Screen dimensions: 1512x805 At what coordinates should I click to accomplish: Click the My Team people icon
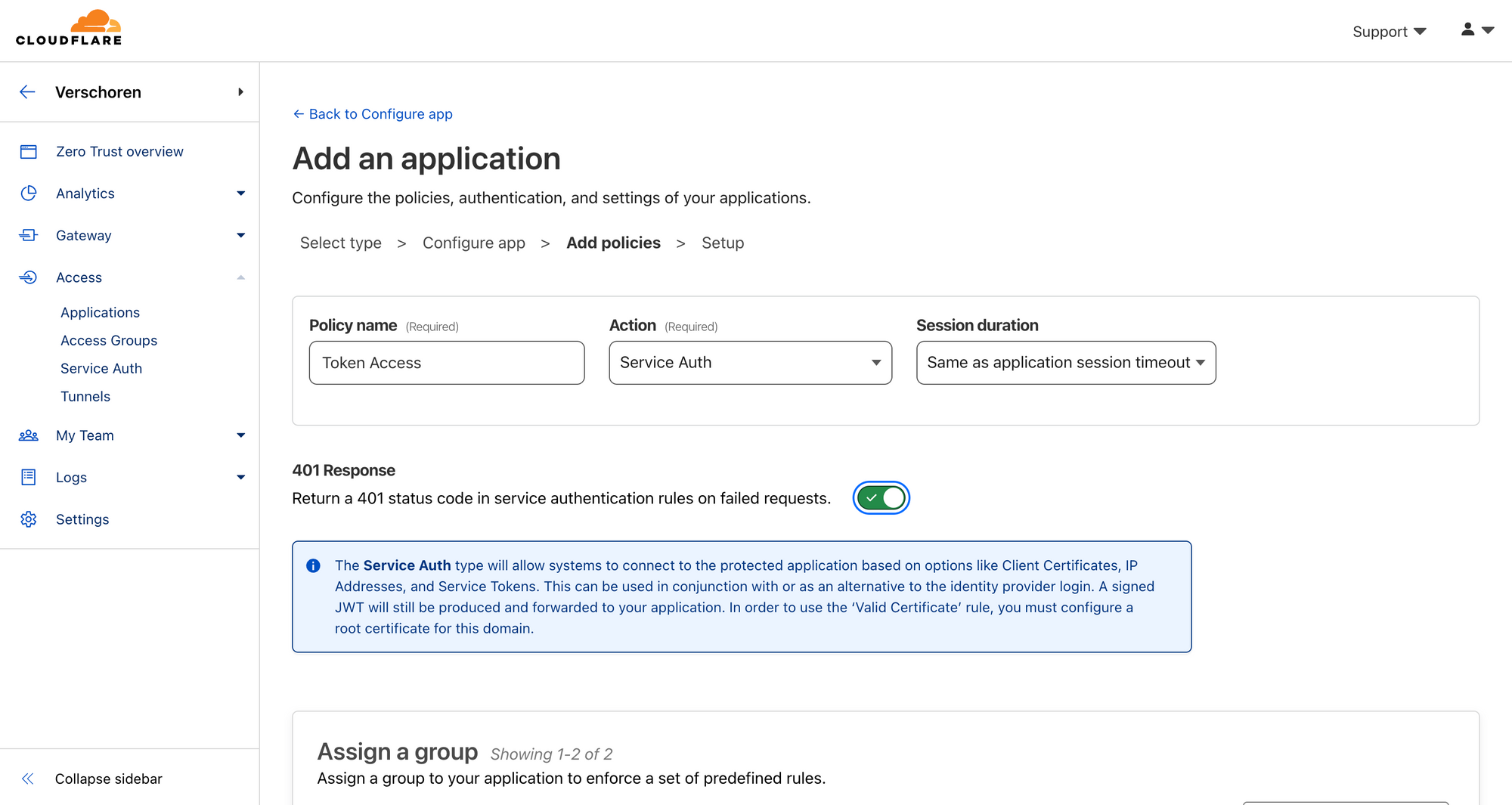coord(29,435)
